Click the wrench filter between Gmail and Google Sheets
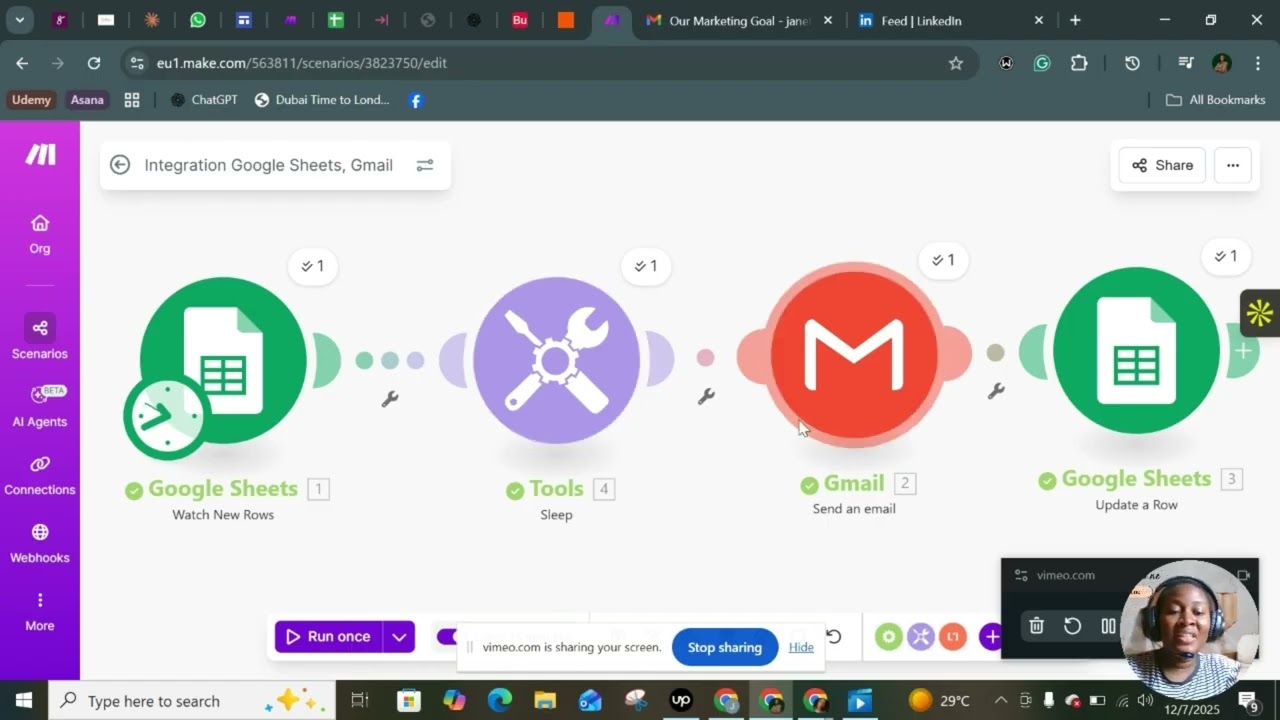This screenshot has height=720, width=1280. tap(996, 391)
